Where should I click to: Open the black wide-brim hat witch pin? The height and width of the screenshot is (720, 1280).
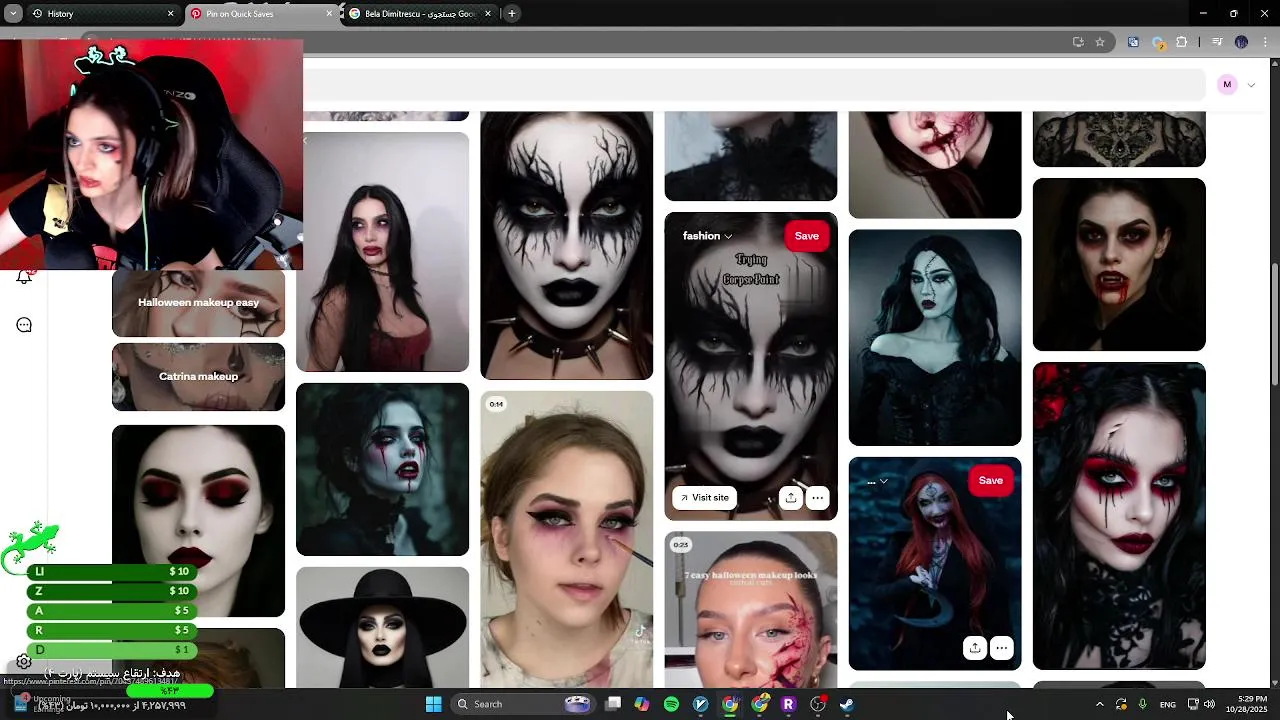[382, 626]
